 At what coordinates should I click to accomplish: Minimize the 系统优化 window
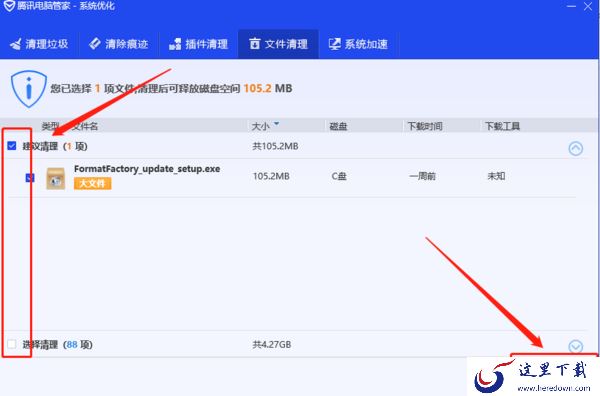pyautogui.click(x=571, y=6)
